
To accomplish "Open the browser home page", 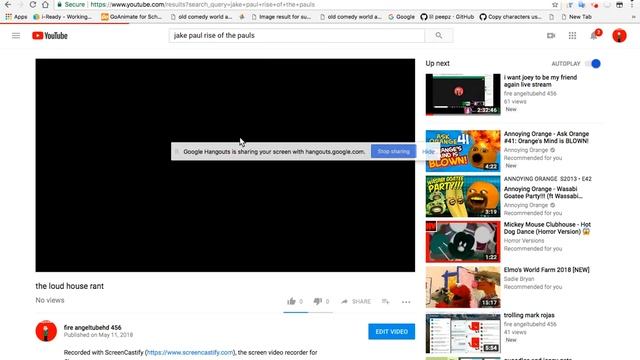I will (x=45, y=5).
